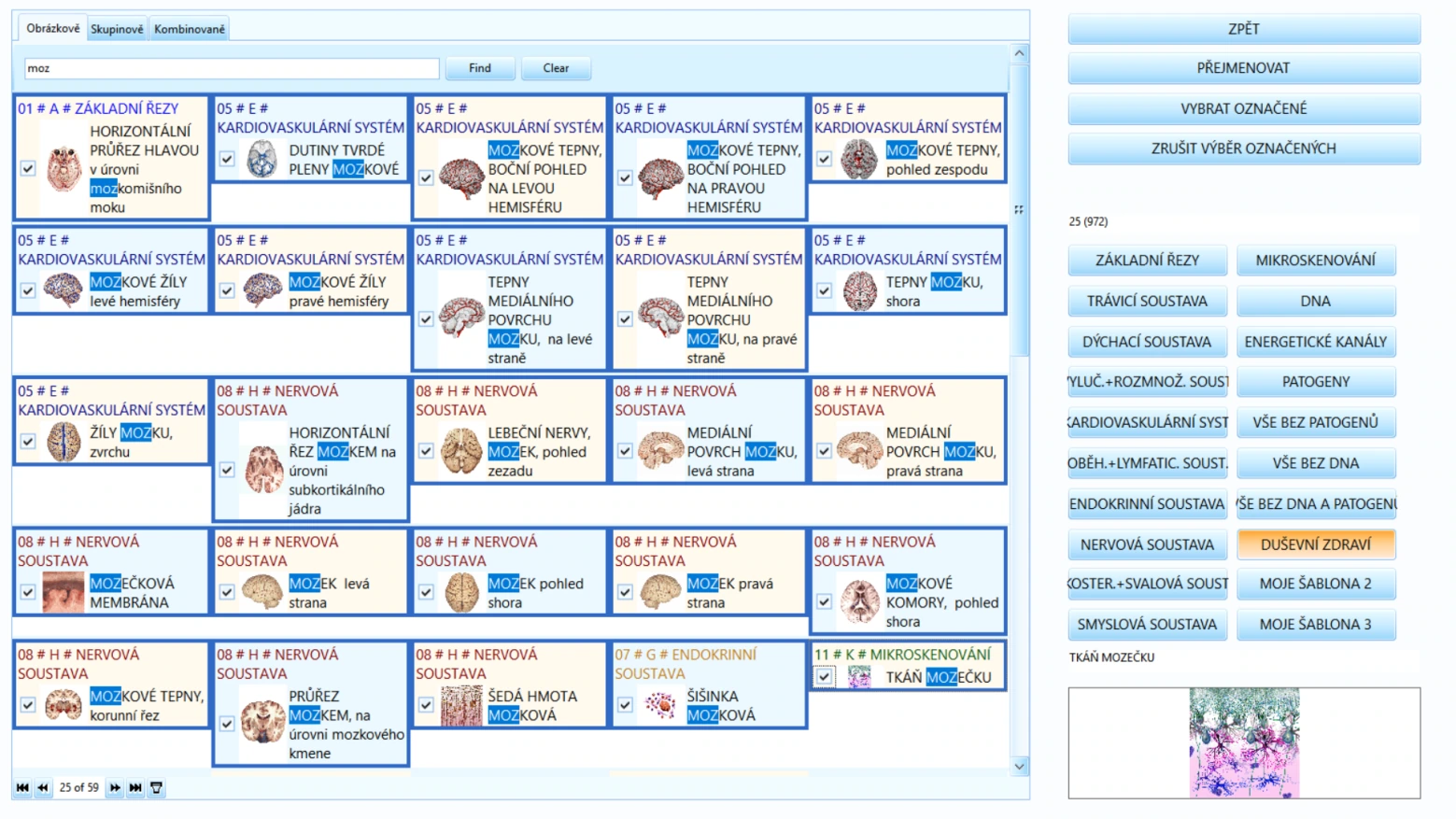Image resolution: width=1456 pixels, height=819 pixels.
Task: Click the ZPĚT button
Action: click(1244, 29)
